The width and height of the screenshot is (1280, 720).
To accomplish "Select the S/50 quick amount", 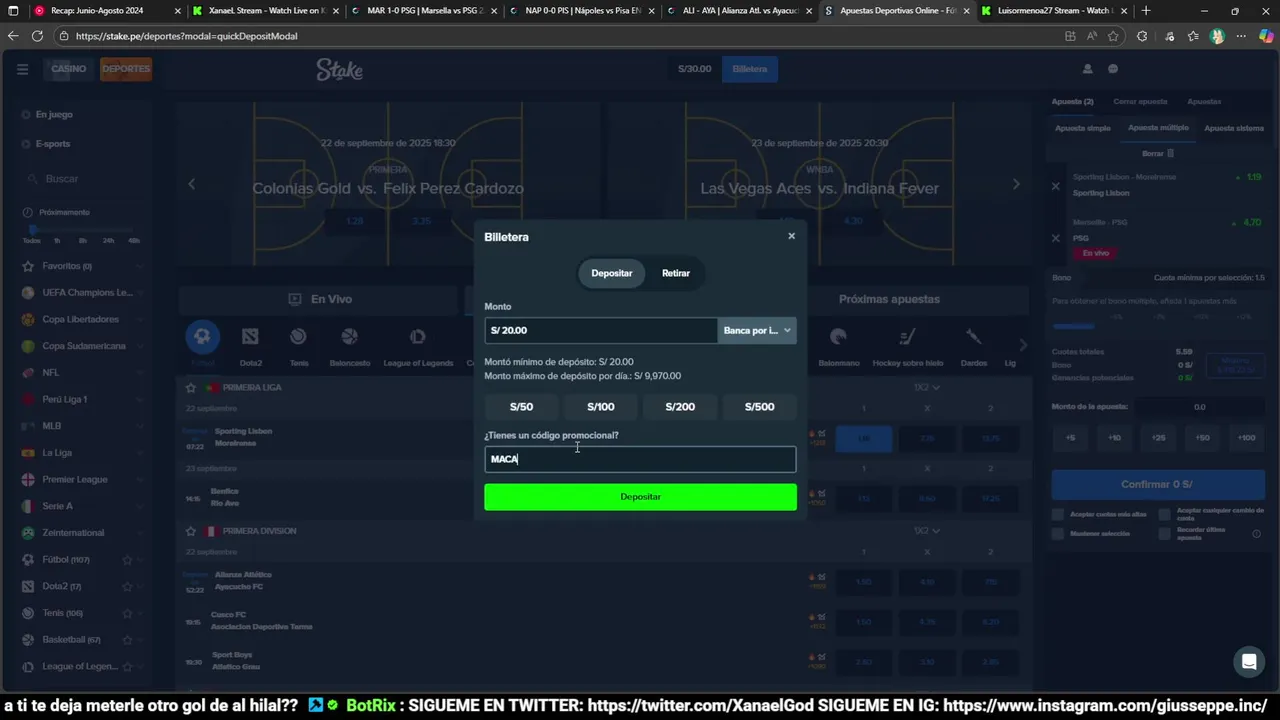I will coord(521,407).
